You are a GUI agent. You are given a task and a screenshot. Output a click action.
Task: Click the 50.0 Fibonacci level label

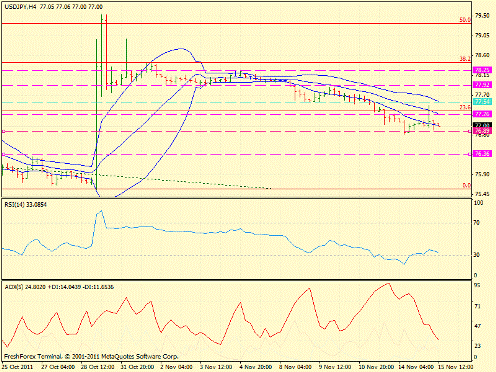click(465, 20)
